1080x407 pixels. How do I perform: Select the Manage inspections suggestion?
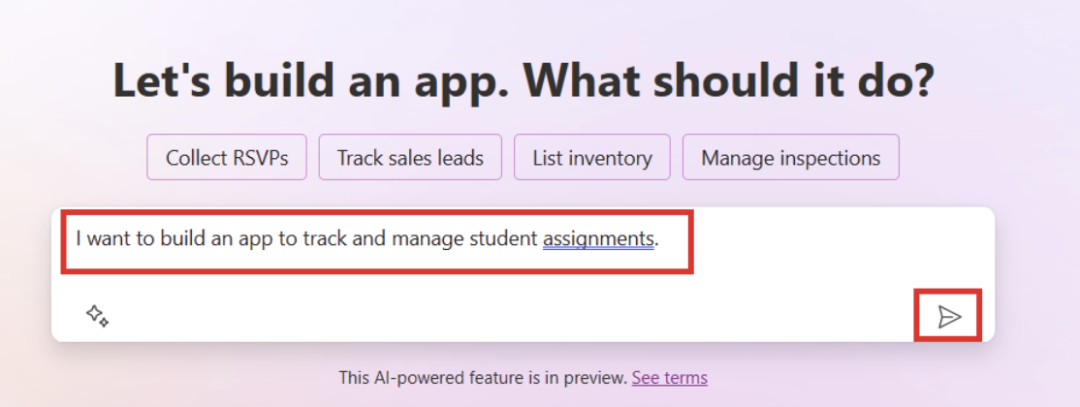click(790, 157)
